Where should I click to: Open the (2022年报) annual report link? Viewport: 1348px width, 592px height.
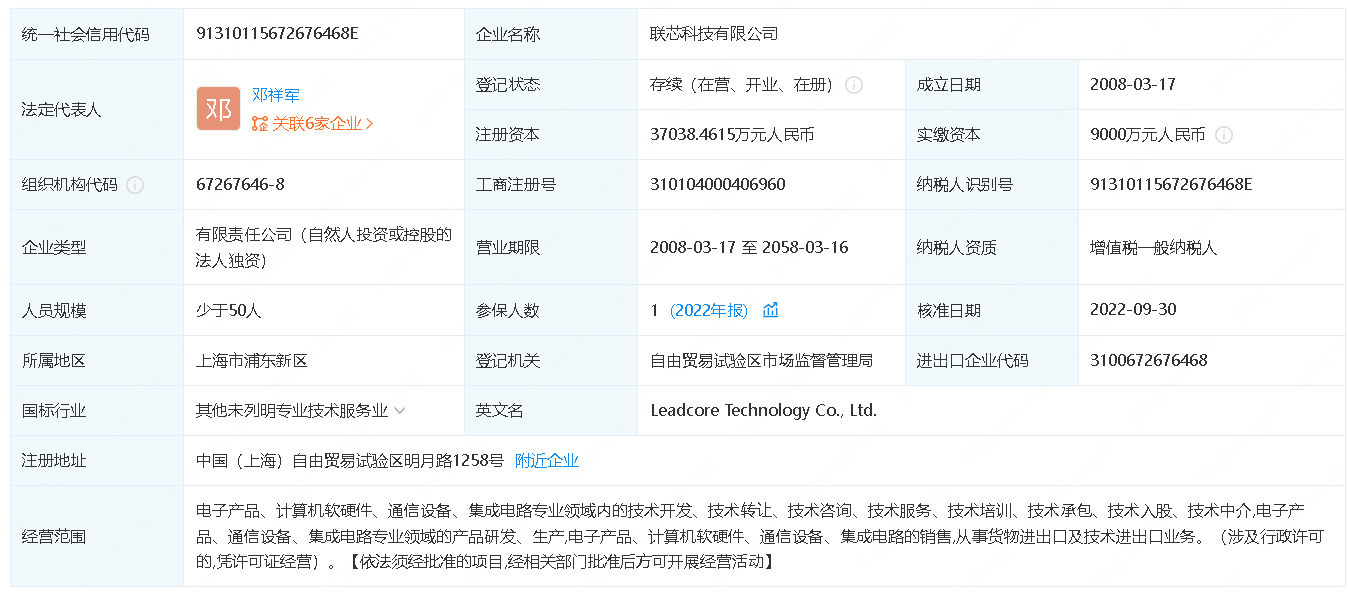[x=709, y=310]
